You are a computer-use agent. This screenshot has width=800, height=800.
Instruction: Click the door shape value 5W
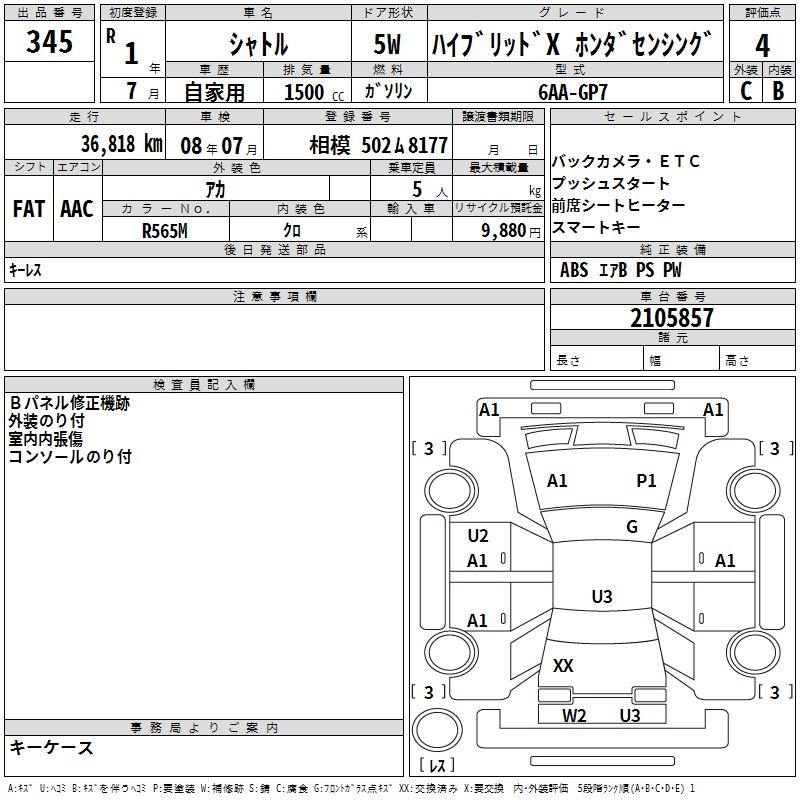(388, 44)
